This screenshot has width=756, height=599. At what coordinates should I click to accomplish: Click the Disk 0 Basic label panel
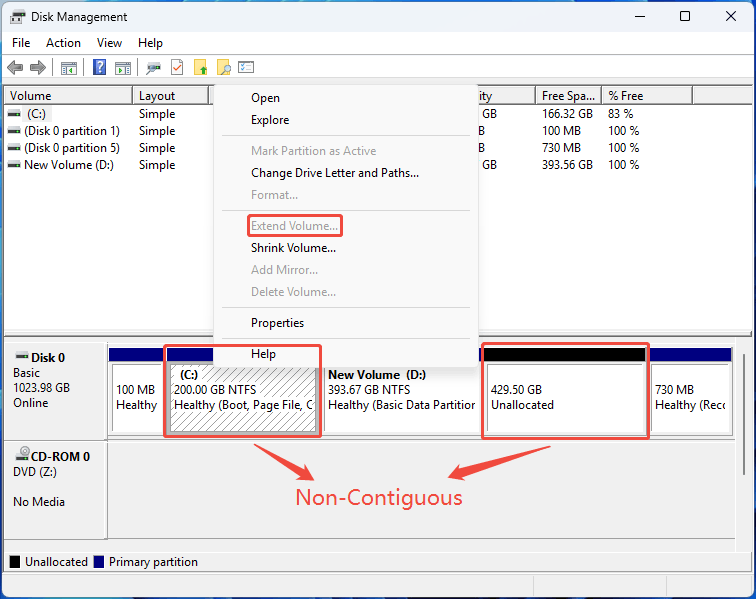(x=55, y=390)
